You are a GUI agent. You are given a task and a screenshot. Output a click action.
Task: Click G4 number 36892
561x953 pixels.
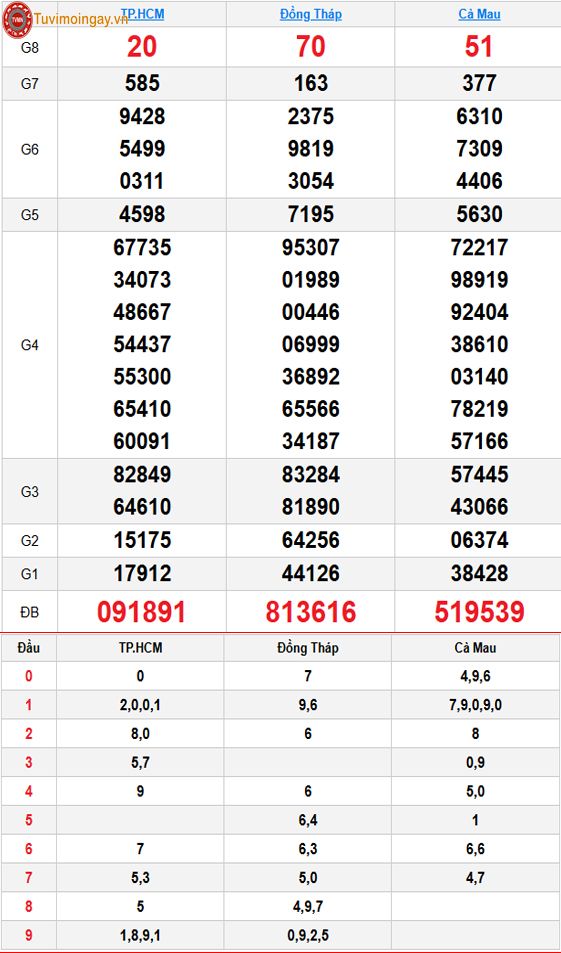tap(311, 376)
